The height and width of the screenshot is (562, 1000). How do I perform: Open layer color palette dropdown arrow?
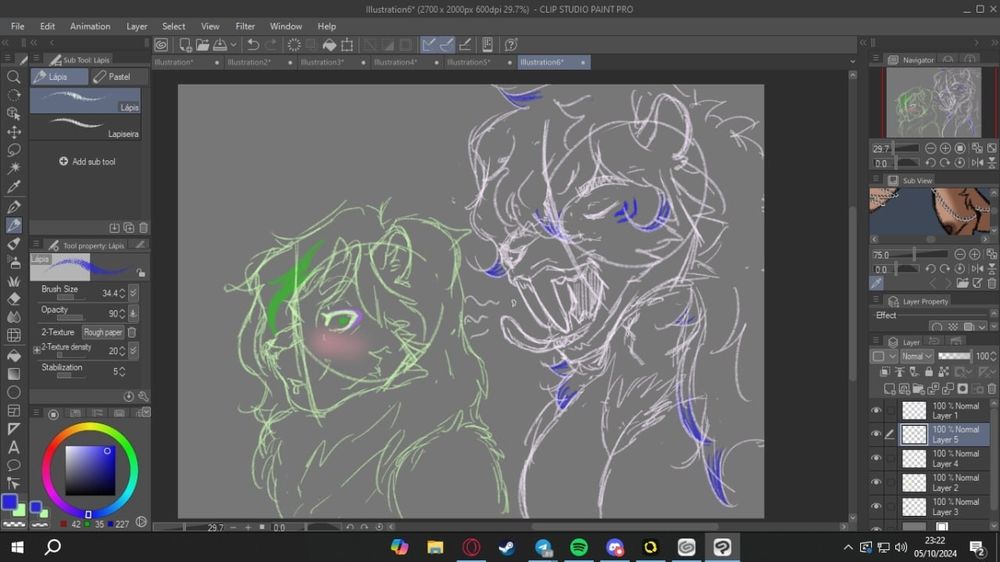[892, 356]
